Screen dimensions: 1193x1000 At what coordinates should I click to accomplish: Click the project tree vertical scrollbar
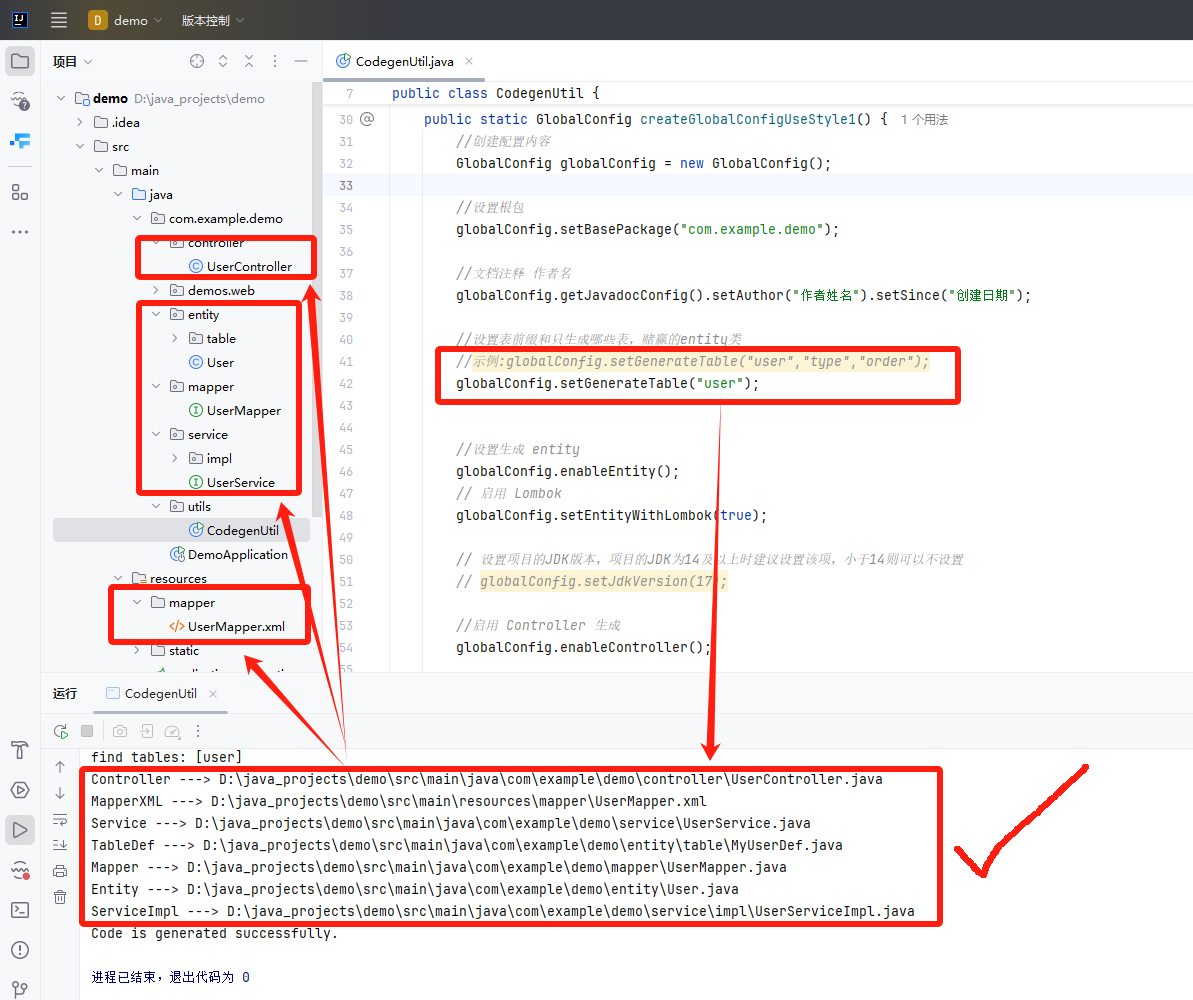click(x=317, y=299)
